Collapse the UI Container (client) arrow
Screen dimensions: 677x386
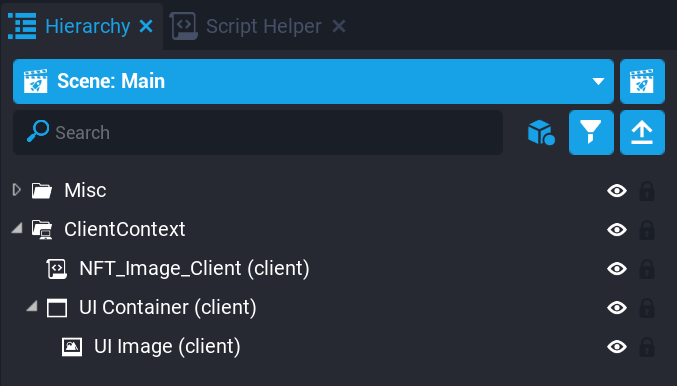(32, 306)
